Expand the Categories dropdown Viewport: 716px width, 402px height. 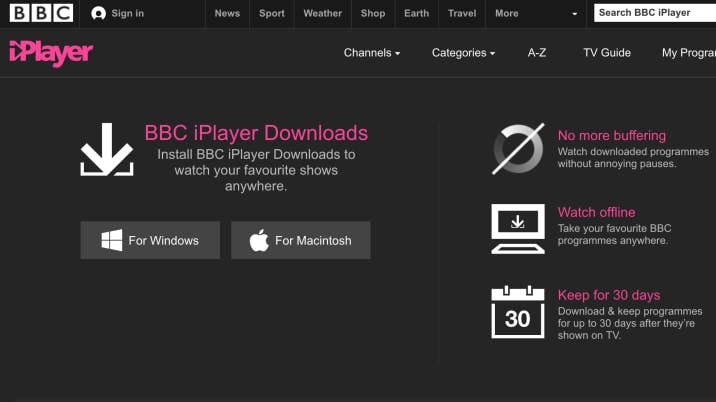[463, 53]
